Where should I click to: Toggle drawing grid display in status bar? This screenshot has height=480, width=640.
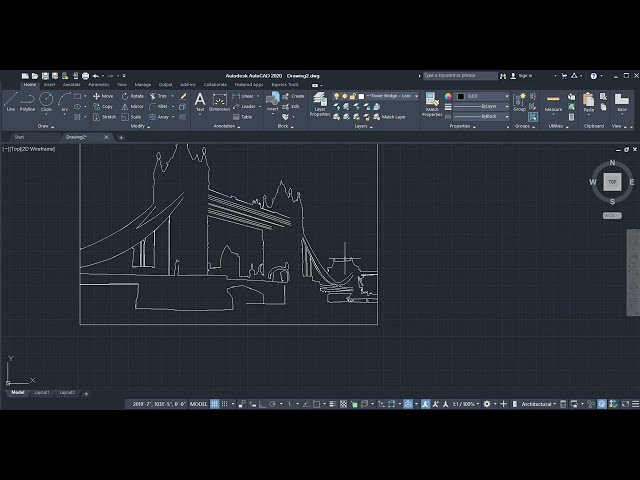(215, 404)
